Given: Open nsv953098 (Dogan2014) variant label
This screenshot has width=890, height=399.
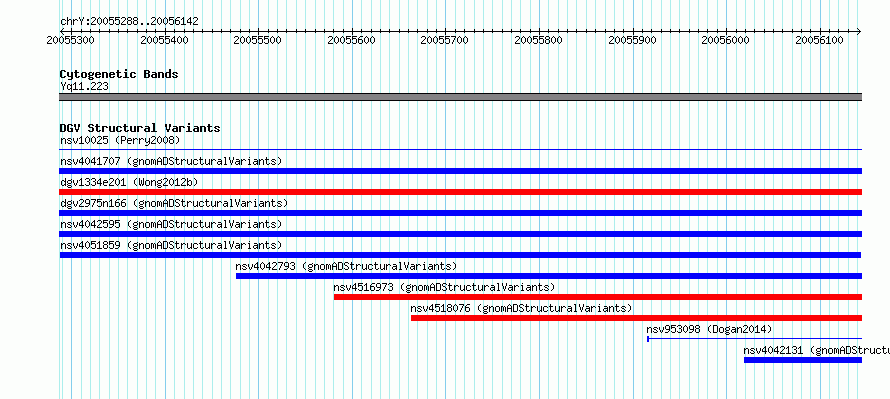Looking at the screenshot, I should pos(710,329).
